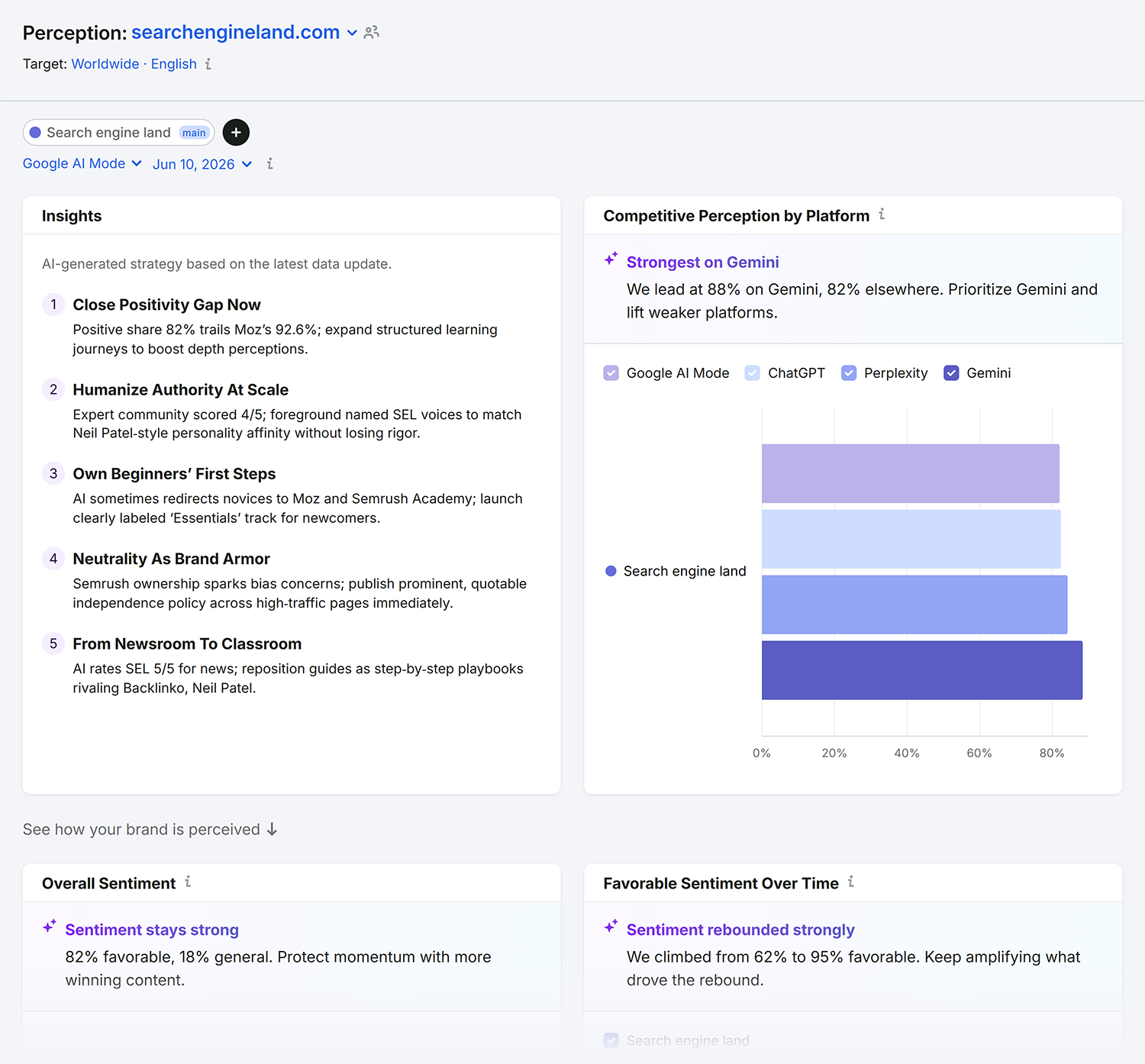Image resolution: width=1145 pixels, height=1064 pixels.
Task: Toggle the Google AI Mode checkbox
Action: coord(611,372)
